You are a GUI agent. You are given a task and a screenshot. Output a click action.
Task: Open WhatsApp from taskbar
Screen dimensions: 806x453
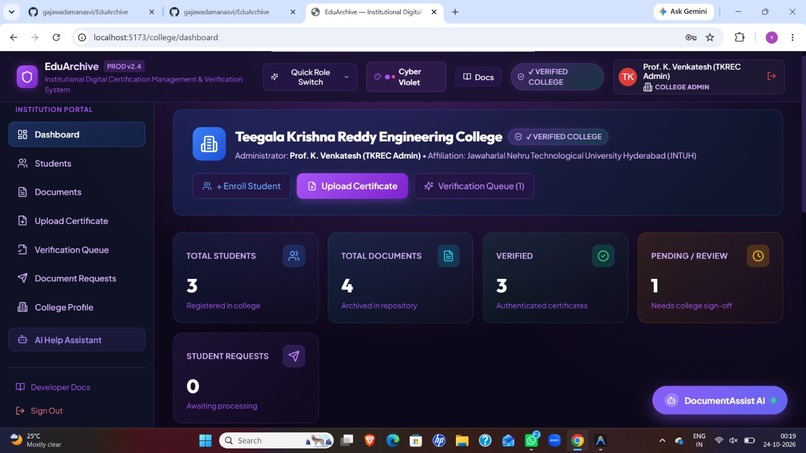click(x=531, y=440)
